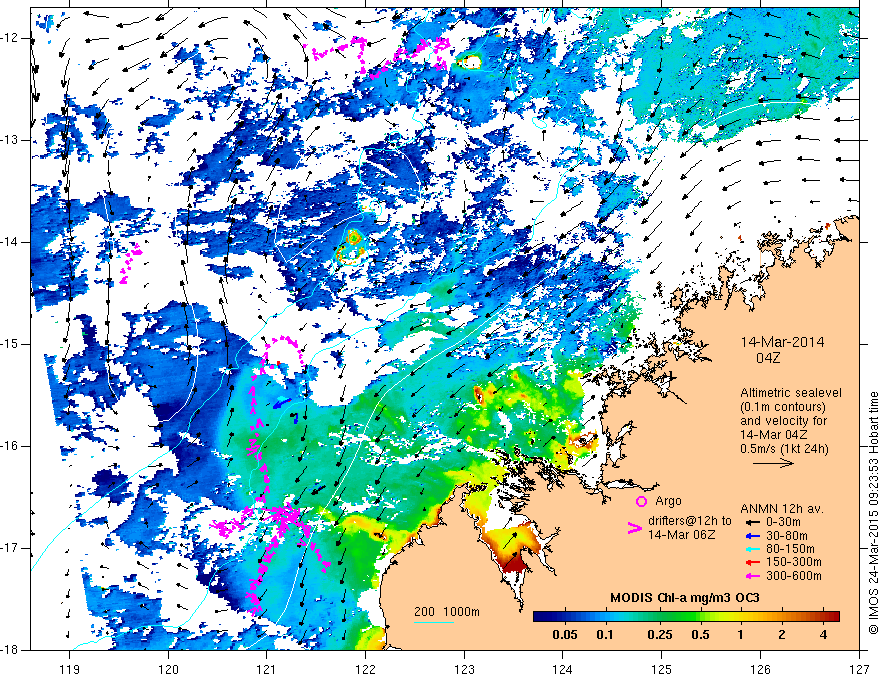Click the longitude axis label 126
Viewport: 880px width, 680px height.
(760, 669)
